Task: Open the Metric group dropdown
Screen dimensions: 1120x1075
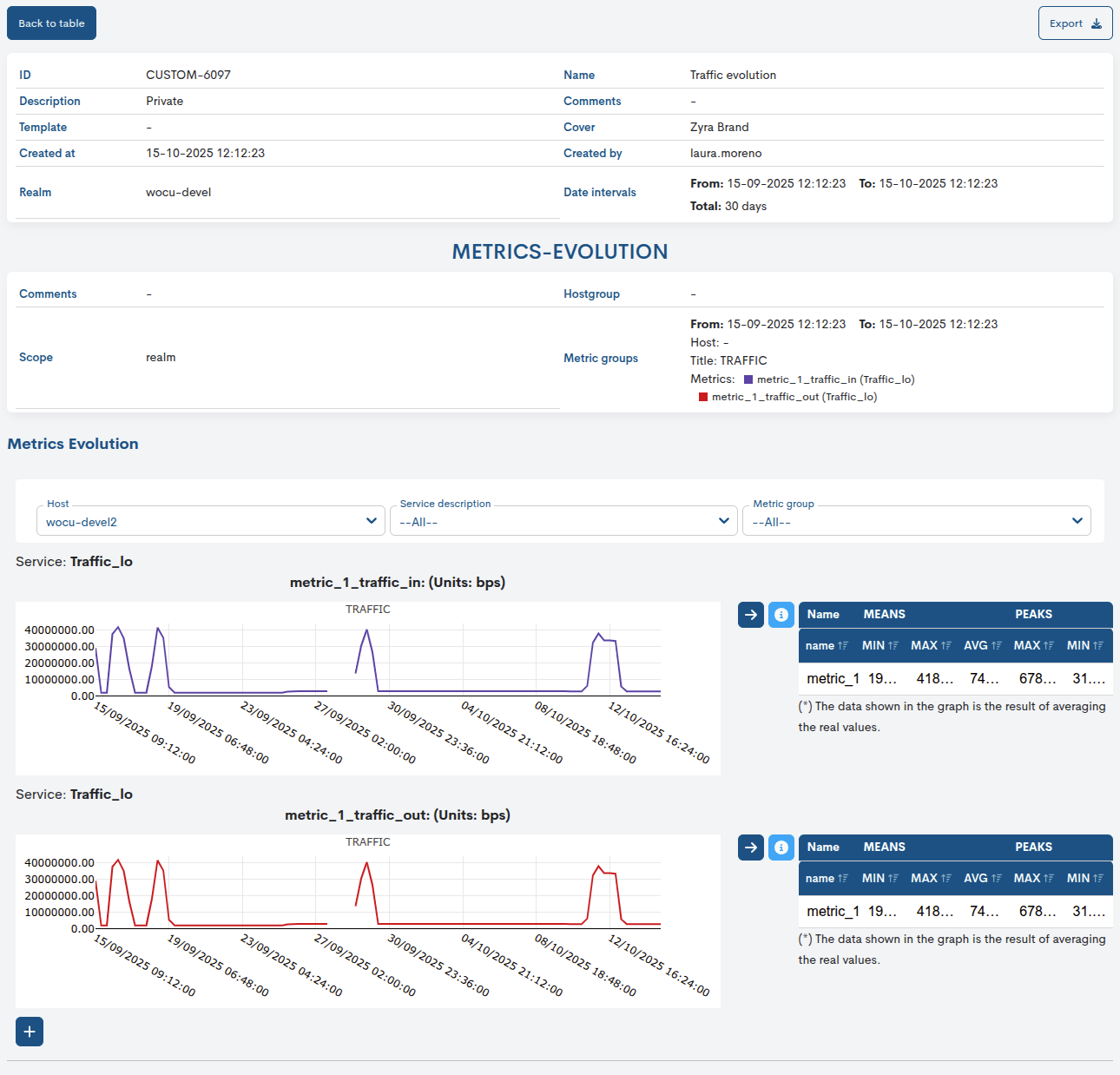Action: tap(916, 520)
